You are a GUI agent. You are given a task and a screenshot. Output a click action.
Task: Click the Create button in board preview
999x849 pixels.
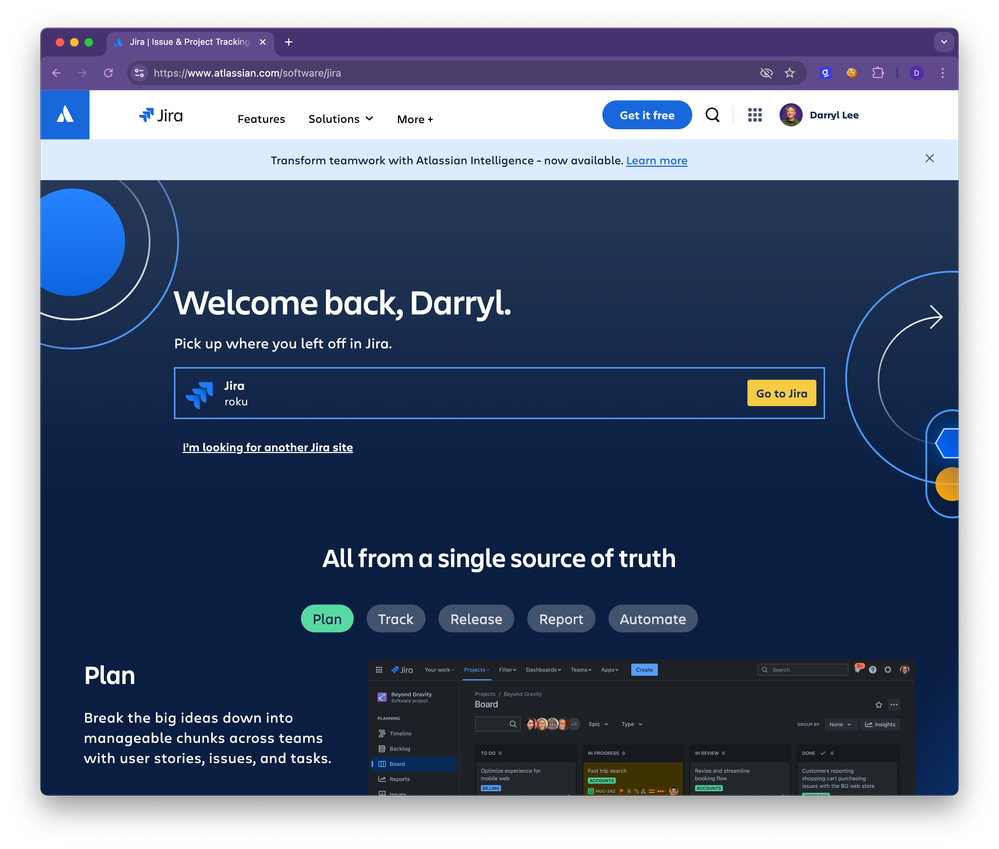click(x=644, y=670)
